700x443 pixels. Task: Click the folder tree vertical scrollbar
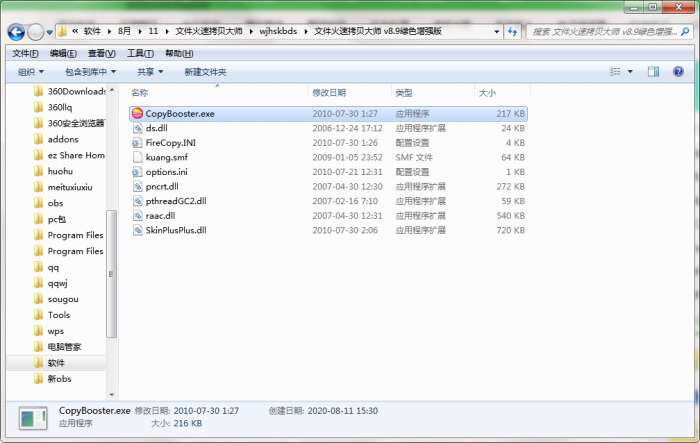pyautogui.click(x=111, y=274)
